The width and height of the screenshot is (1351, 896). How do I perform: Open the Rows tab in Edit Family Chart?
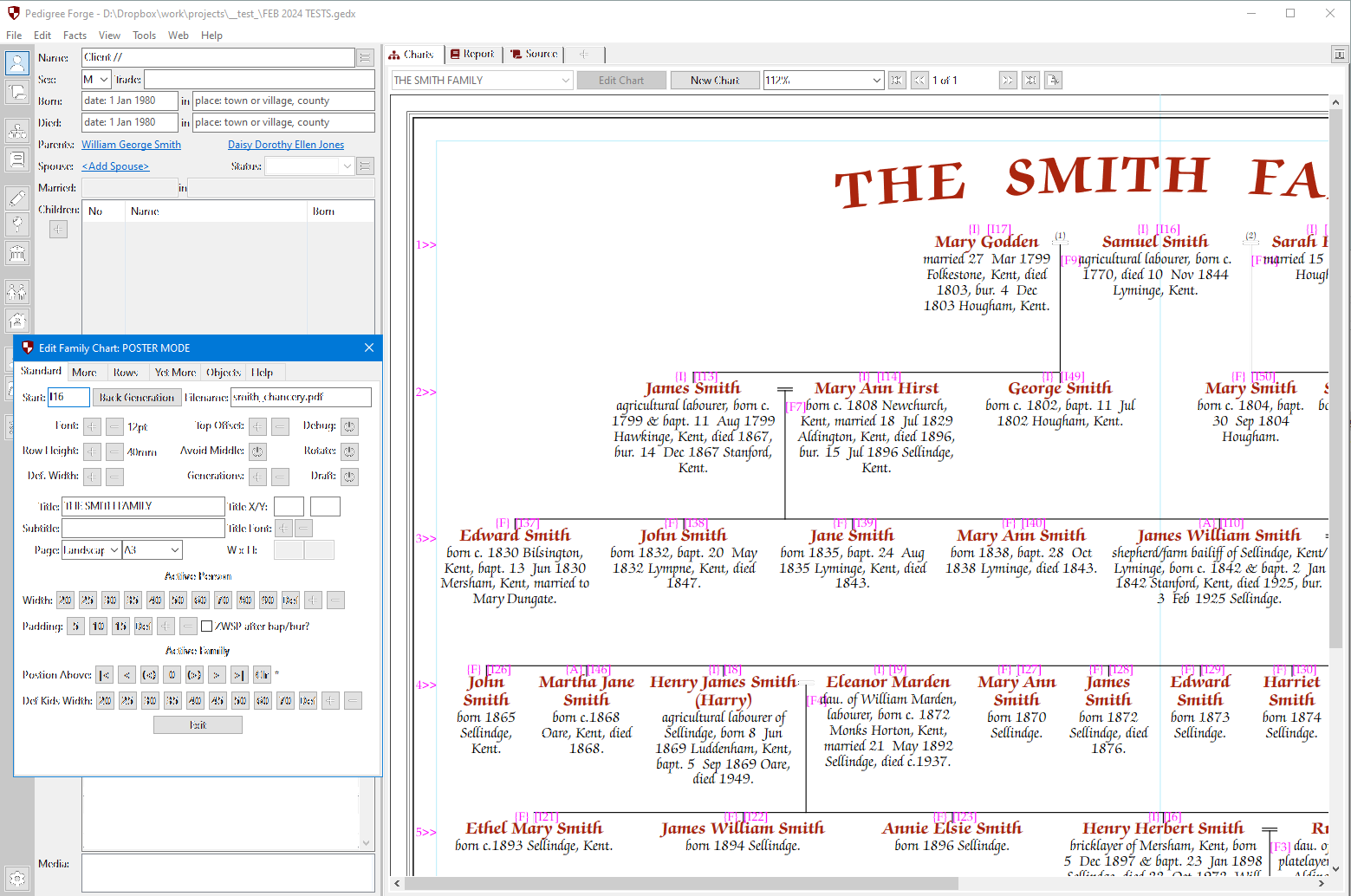coord(126,373)
